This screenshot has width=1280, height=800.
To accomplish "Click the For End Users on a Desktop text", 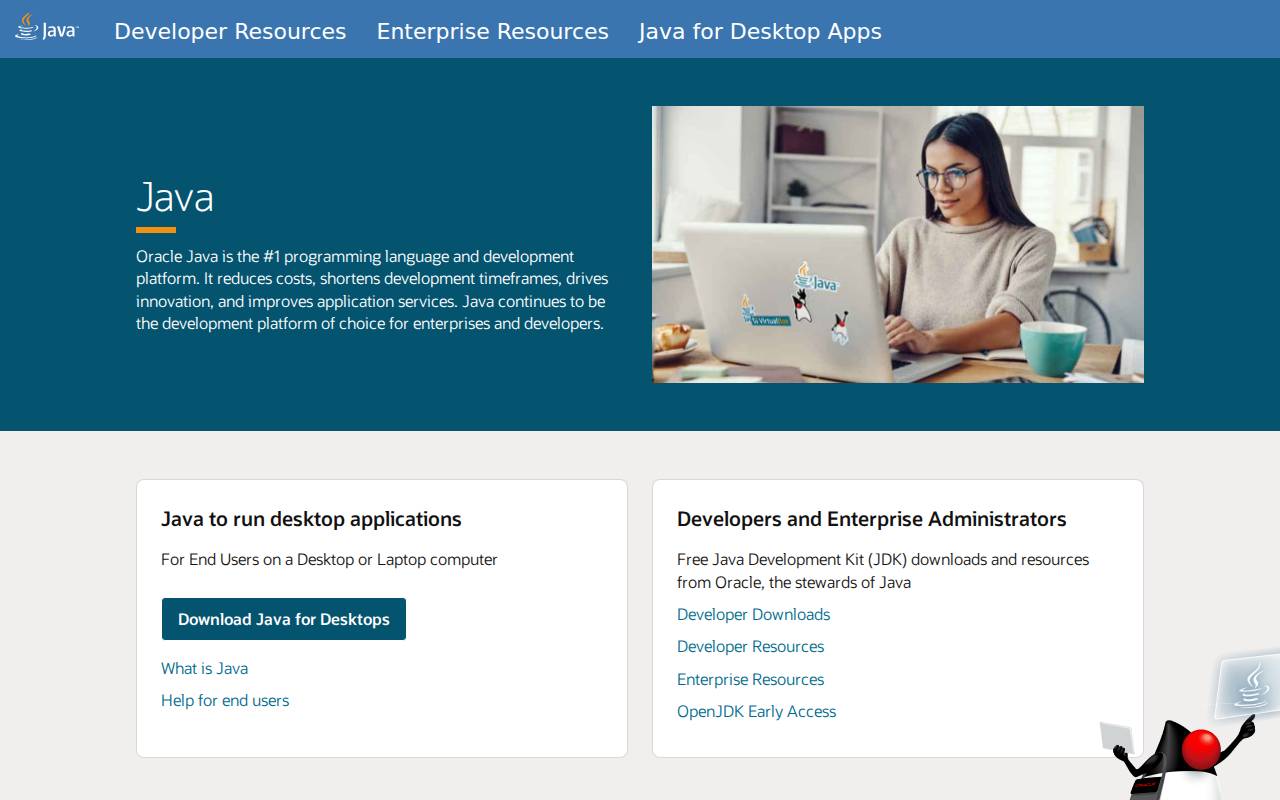I will tap(329, 559).
